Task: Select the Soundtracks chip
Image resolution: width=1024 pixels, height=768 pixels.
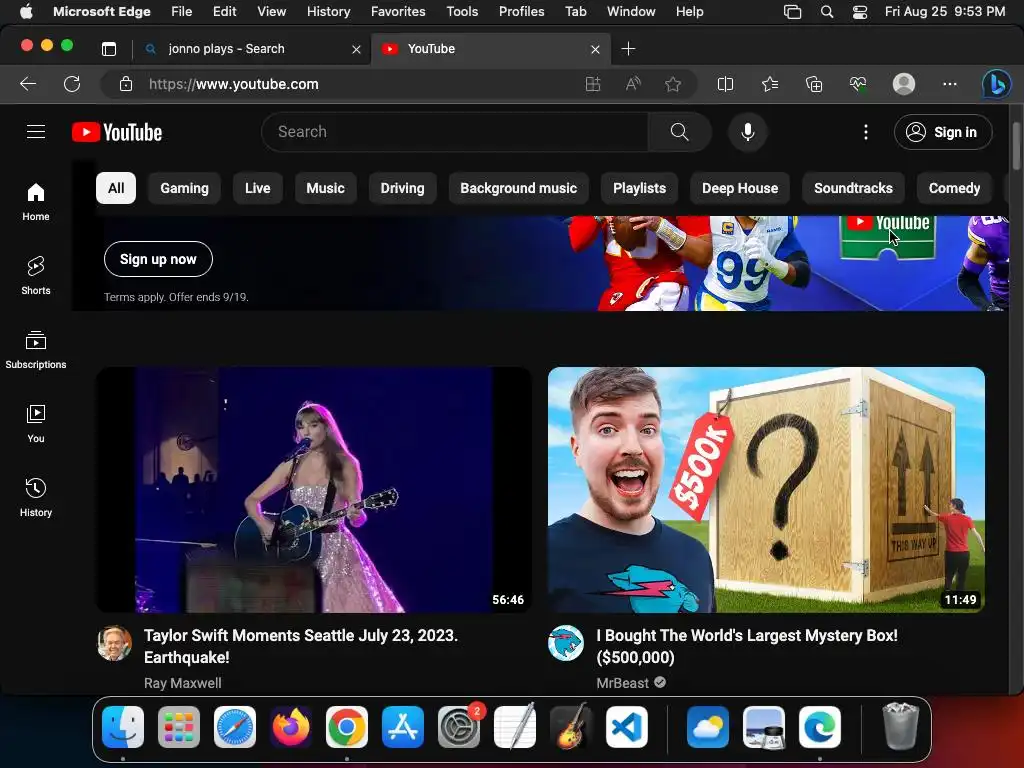Action: [853, 188]
